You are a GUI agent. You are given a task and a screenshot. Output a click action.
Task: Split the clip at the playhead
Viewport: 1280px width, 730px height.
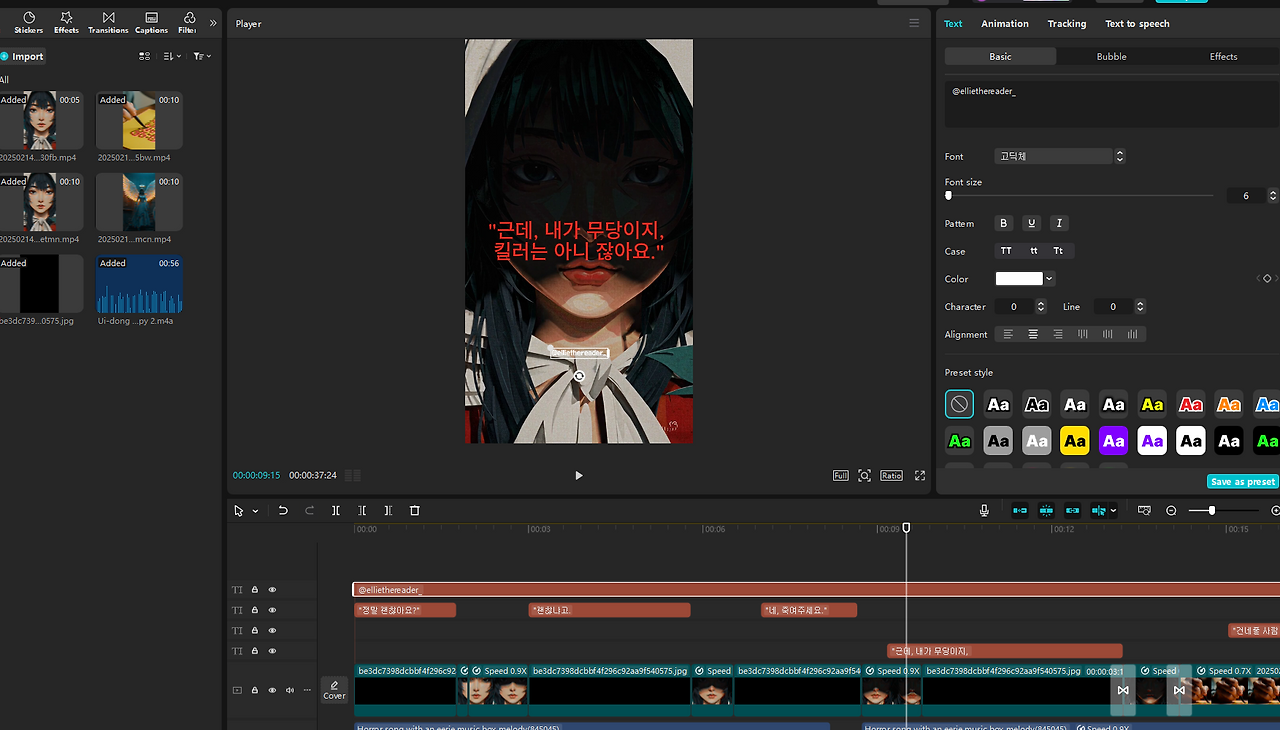click(x=336, y=510)
